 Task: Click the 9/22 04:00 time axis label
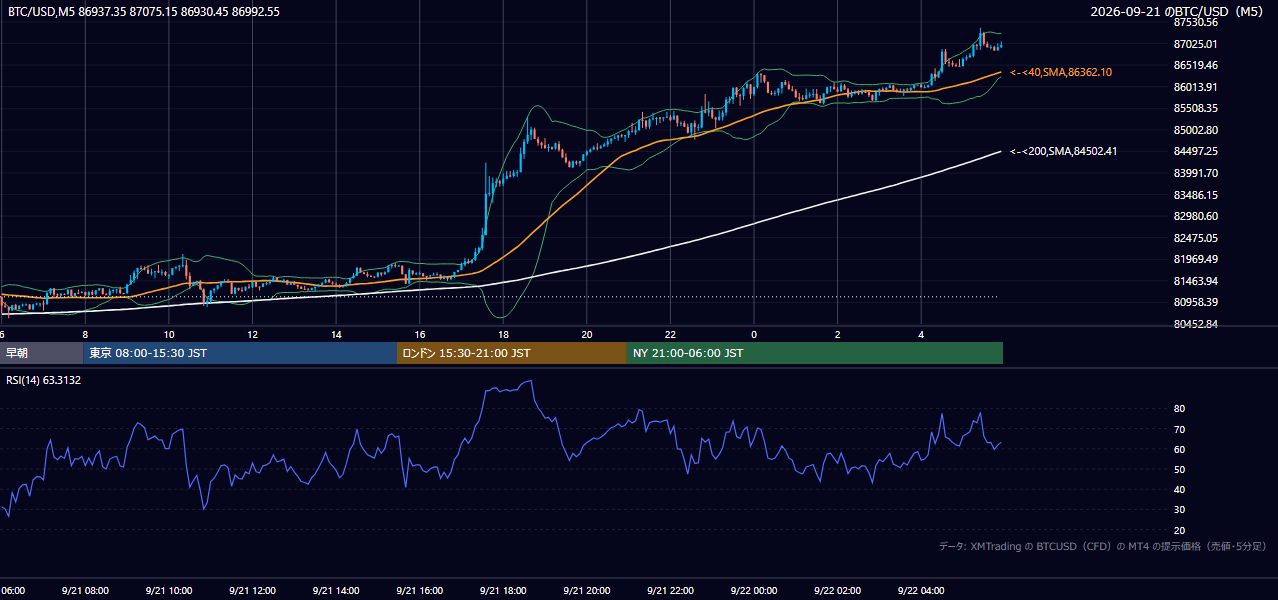[921, 591]
